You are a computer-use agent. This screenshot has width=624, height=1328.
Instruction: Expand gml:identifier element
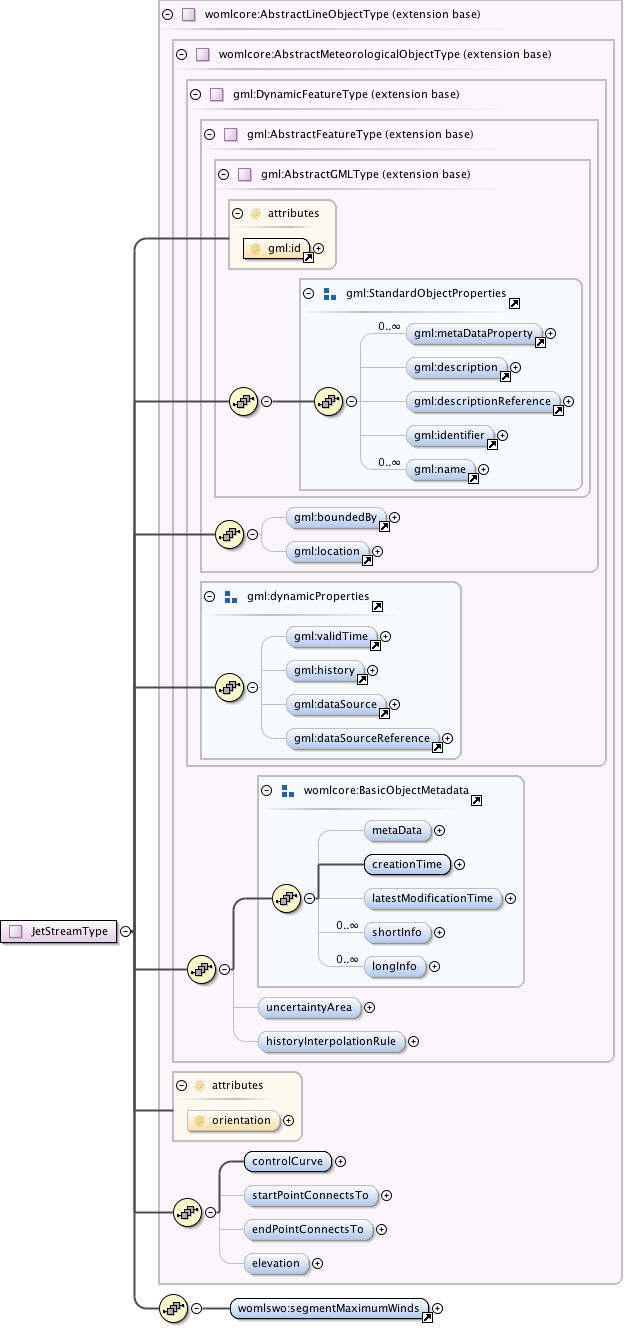503,436
